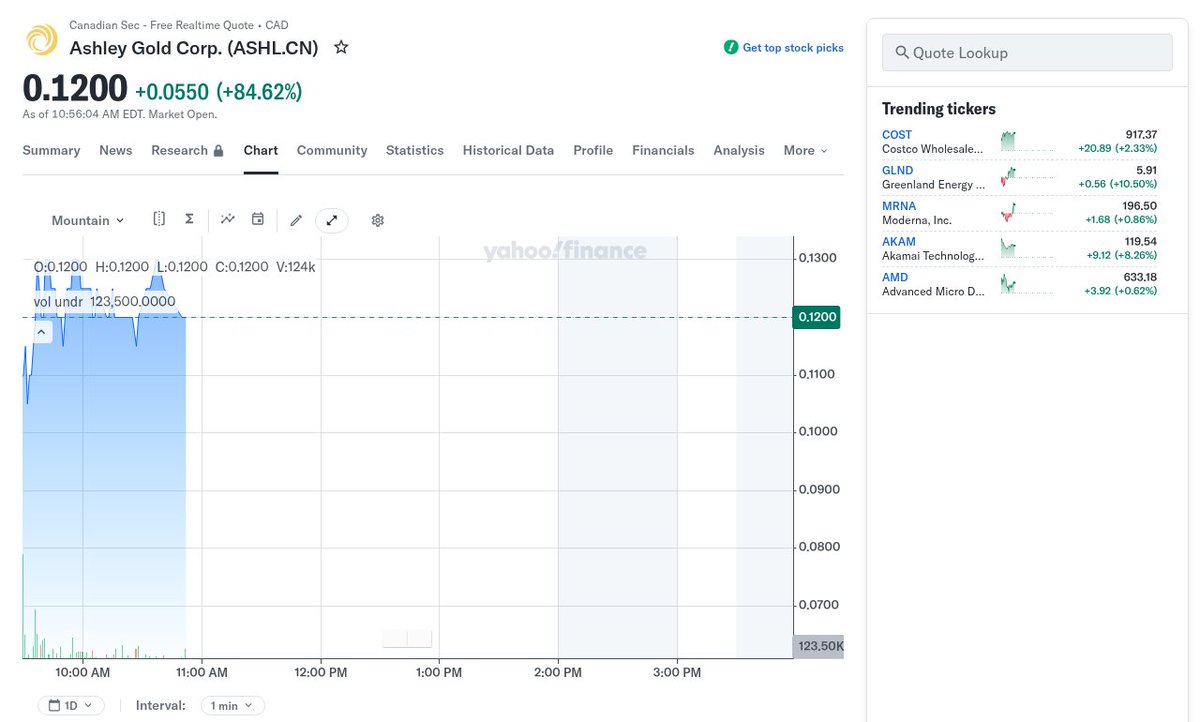Select the Chart tab

tap(261, 150)
